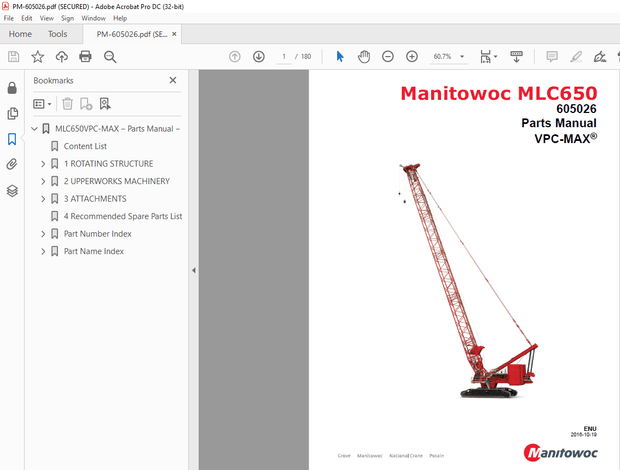Click the 60.7% zoom value field

442,57
